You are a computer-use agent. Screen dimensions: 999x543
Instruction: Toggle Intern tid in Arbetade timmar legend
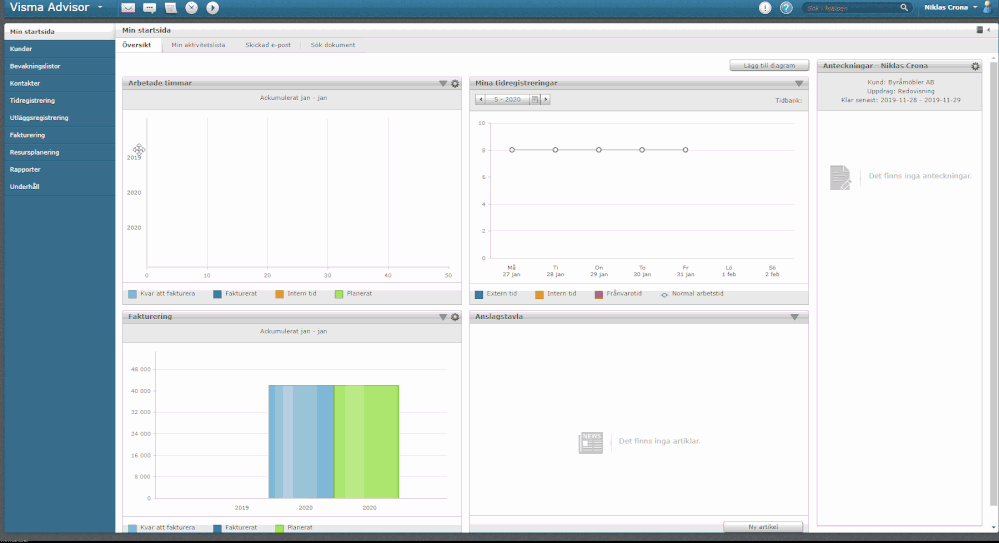296,294
